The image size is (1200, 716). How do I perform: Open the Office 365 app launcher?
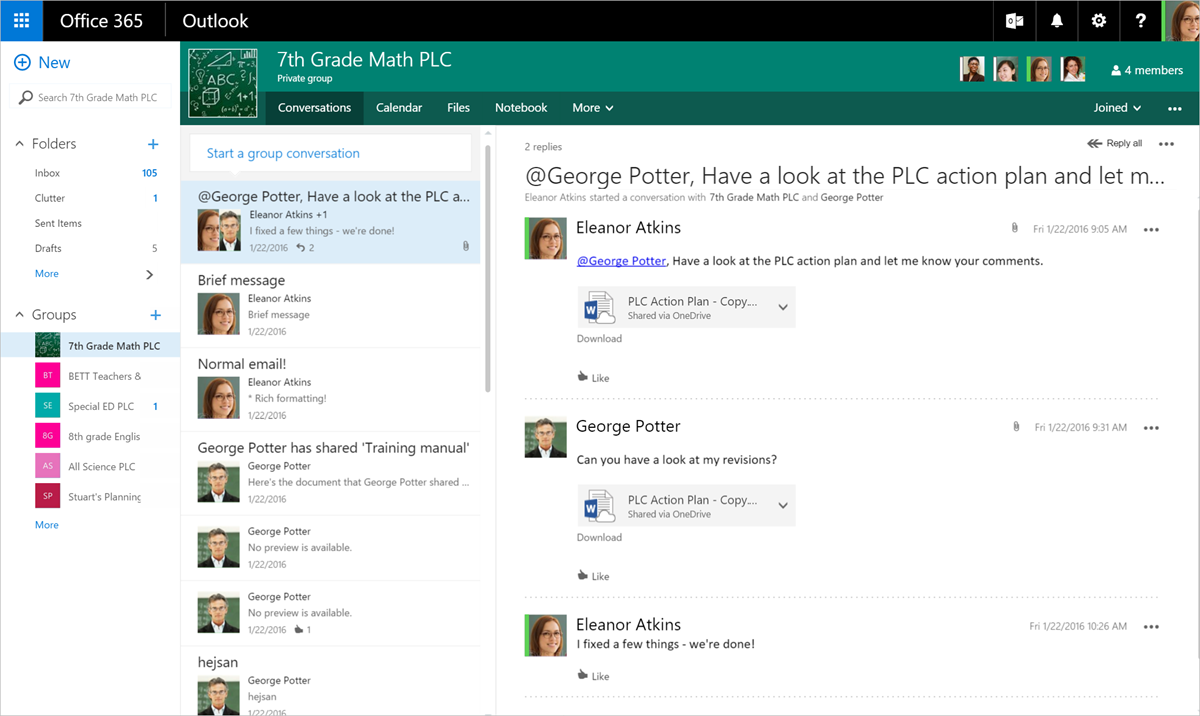pos(21,20)
